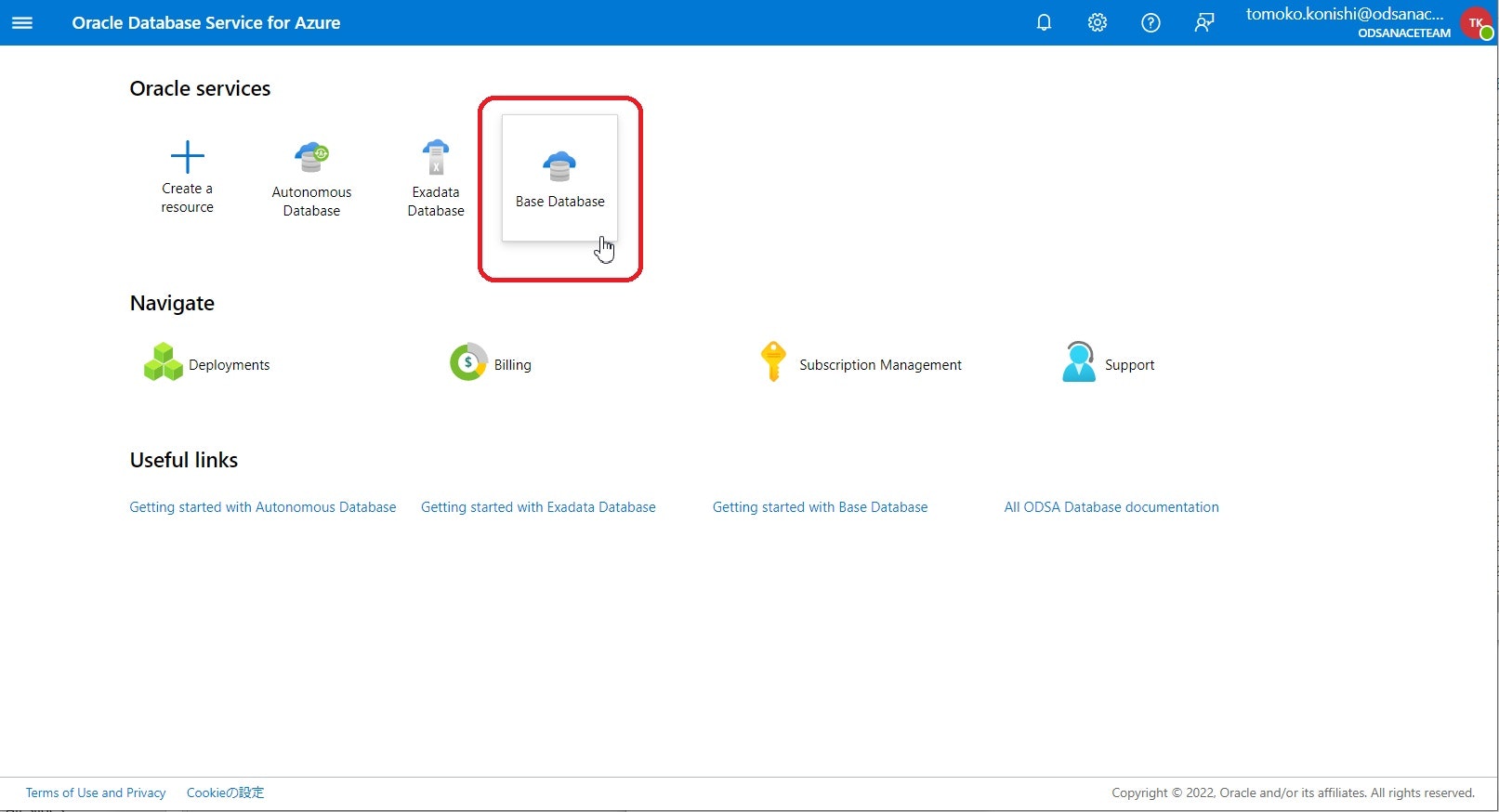Click the Create a resource label

tap(187, 198)
